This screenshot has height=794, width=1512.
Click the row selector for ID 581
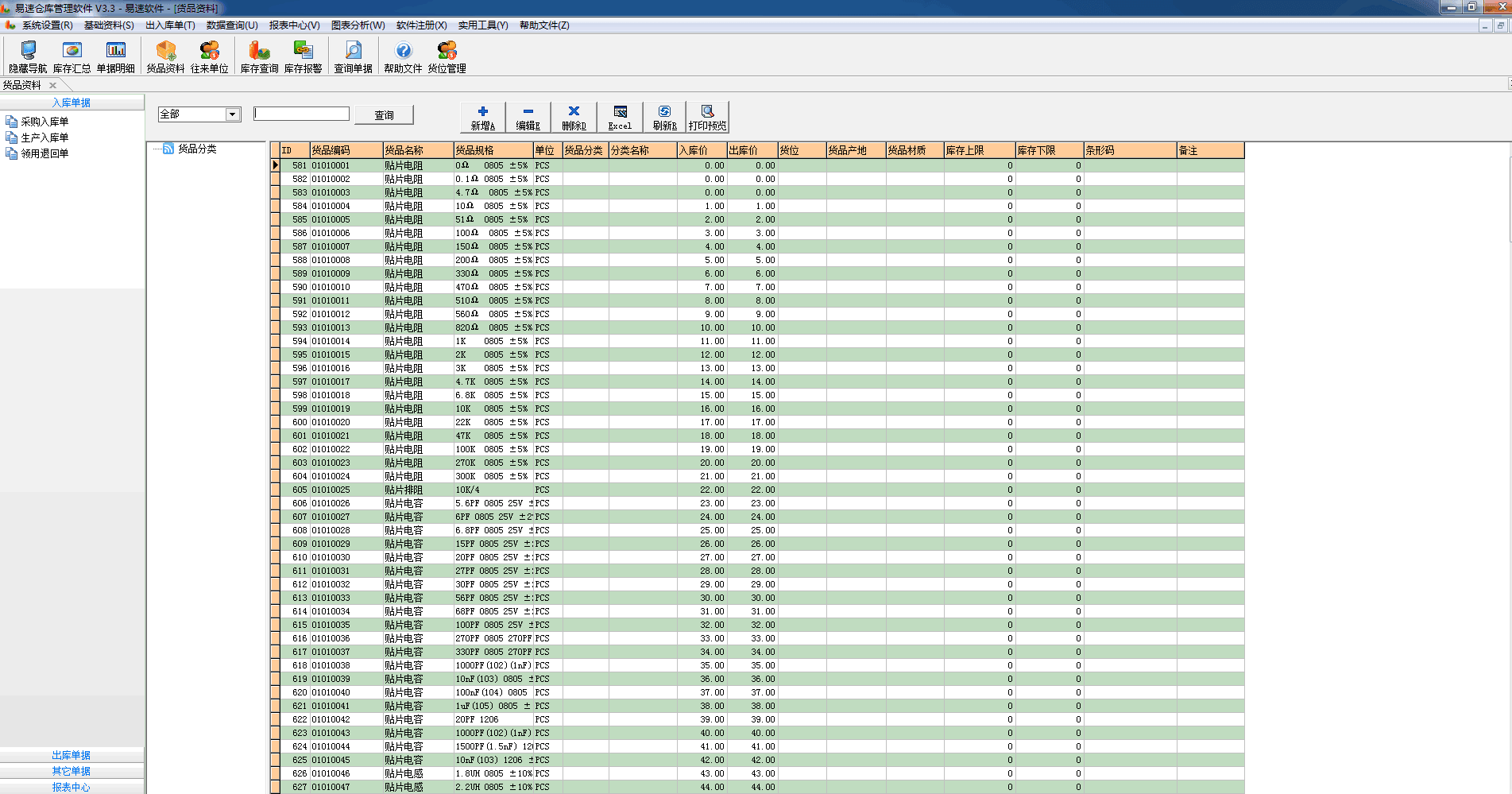275,165
